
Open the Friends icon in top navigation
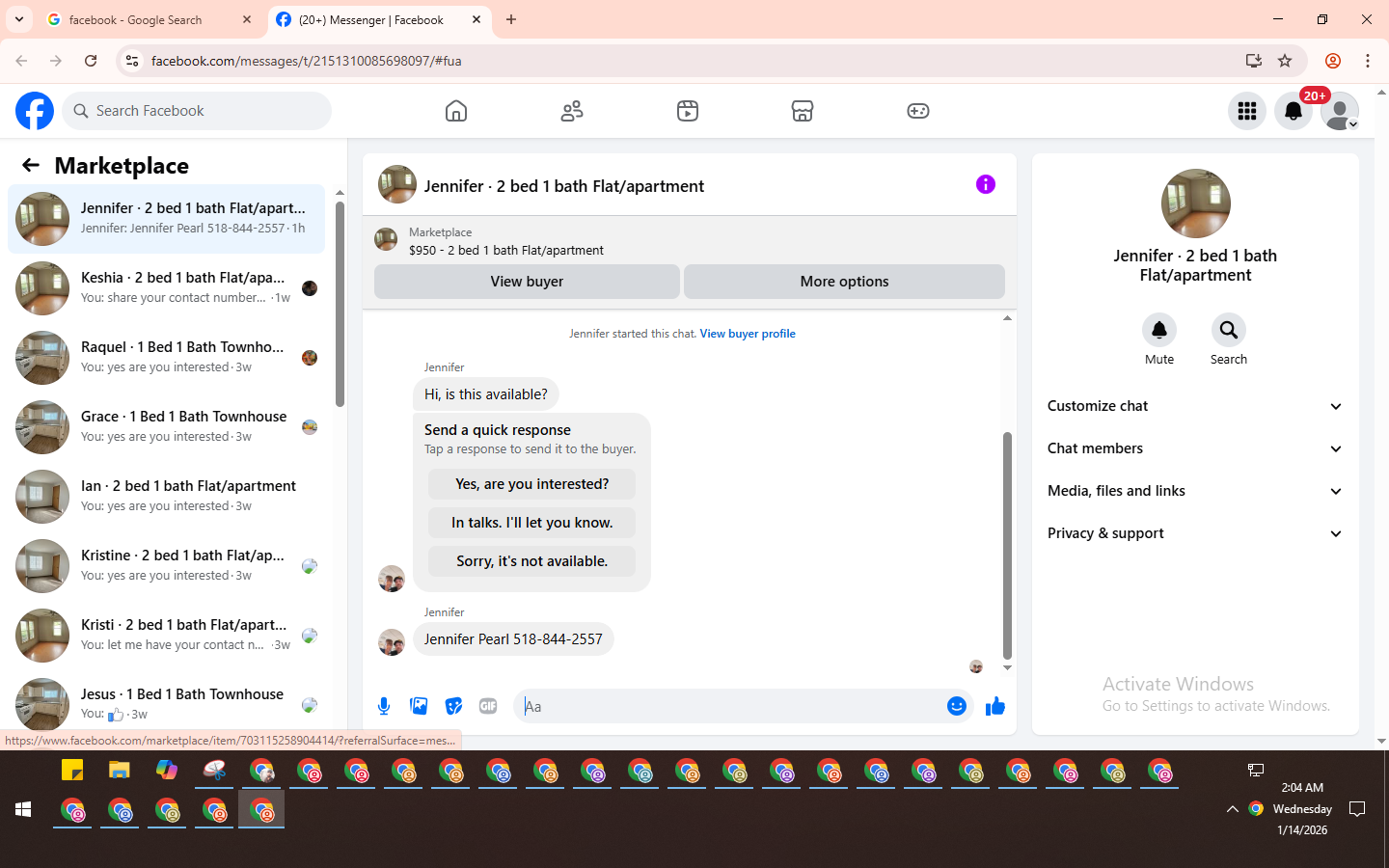[572, 111]
